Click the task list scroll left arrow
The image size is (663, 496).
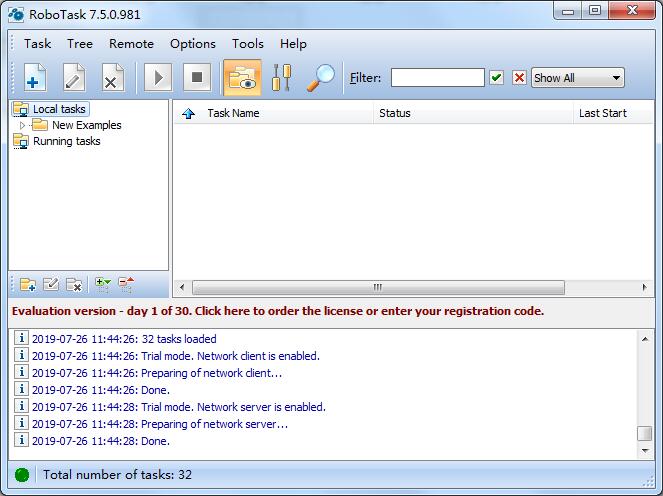182,288
